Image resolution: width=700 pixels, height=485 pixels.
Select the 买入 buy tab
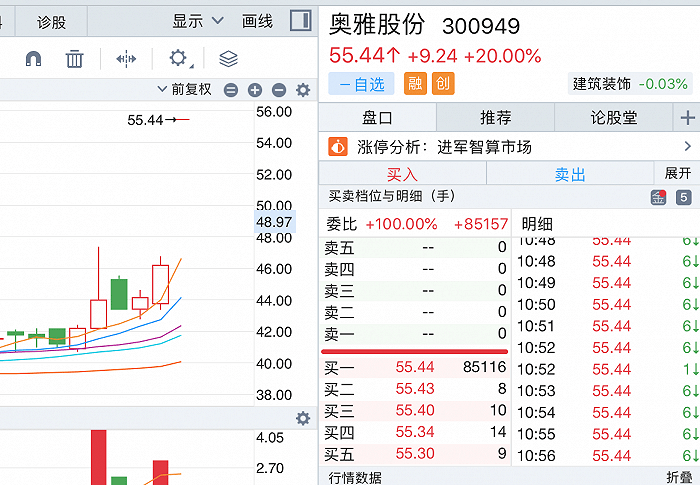[402, 174]
